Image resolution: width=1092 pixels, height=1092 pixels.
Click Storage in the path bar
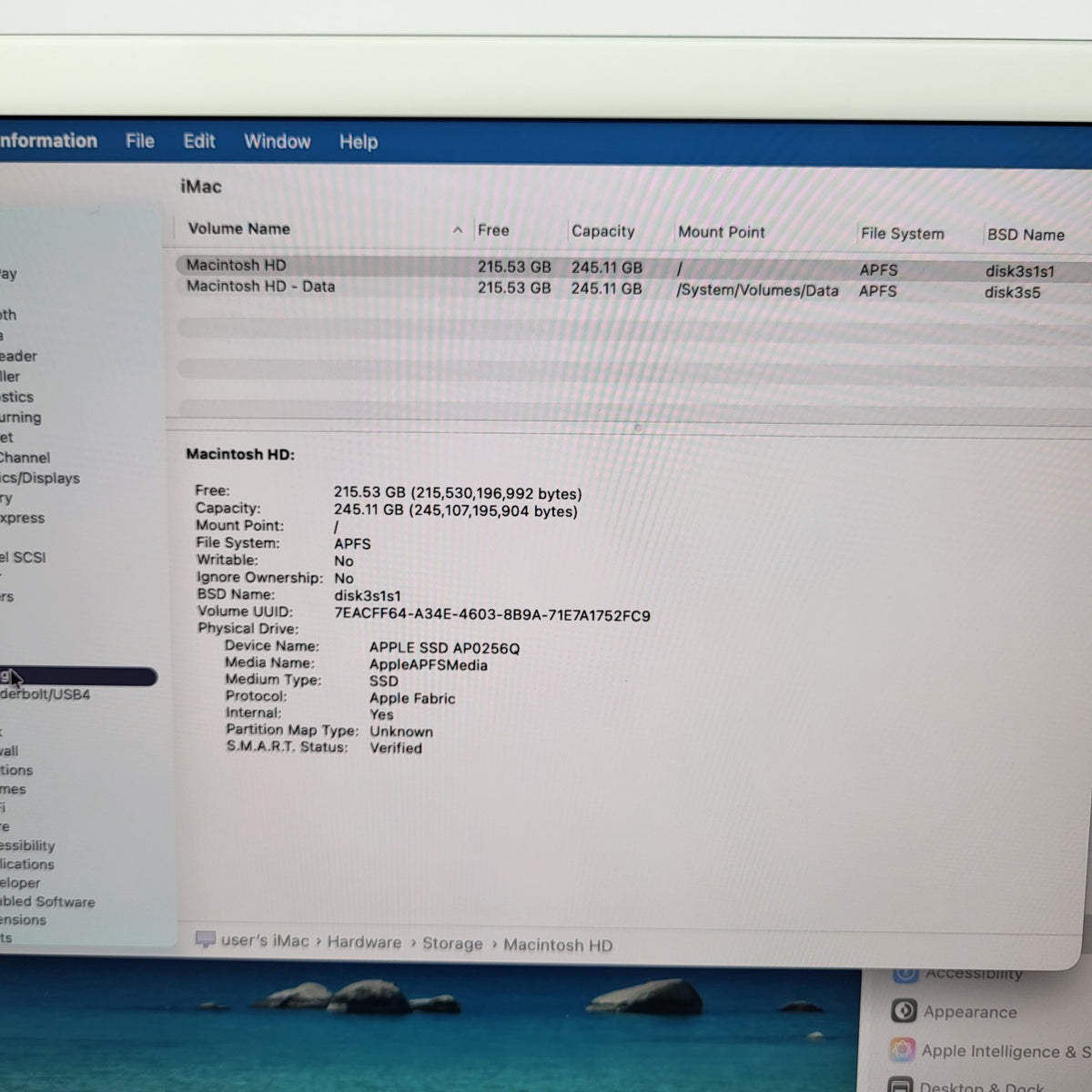point(452,944)
